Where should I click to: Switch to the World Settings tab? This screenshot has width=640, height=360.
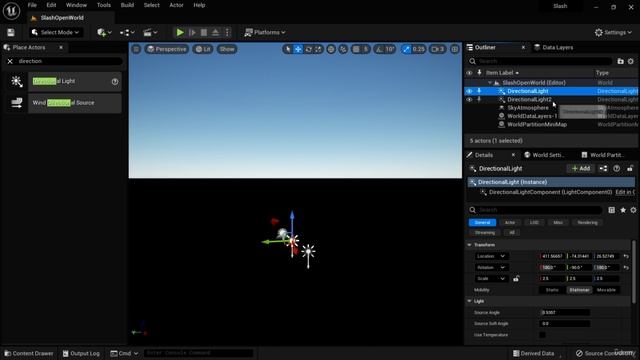[x=544, y=155]
